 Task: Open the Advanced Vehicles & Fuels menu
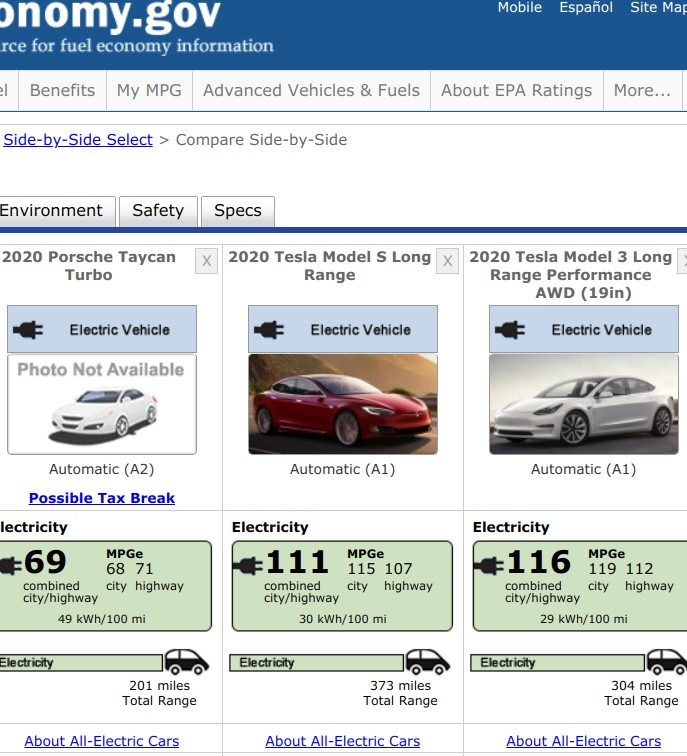click(x=311, y=90)
